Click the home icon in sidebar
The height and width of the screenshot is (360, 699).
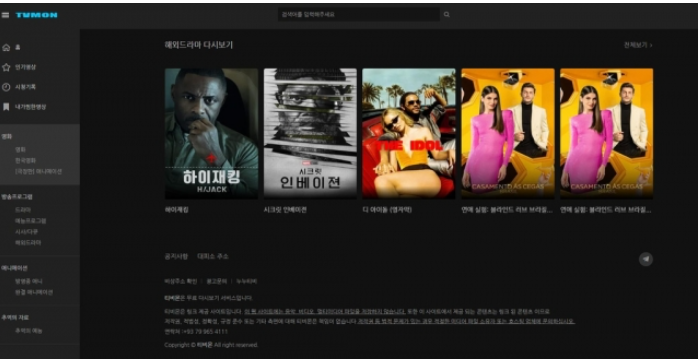point(6,47)
